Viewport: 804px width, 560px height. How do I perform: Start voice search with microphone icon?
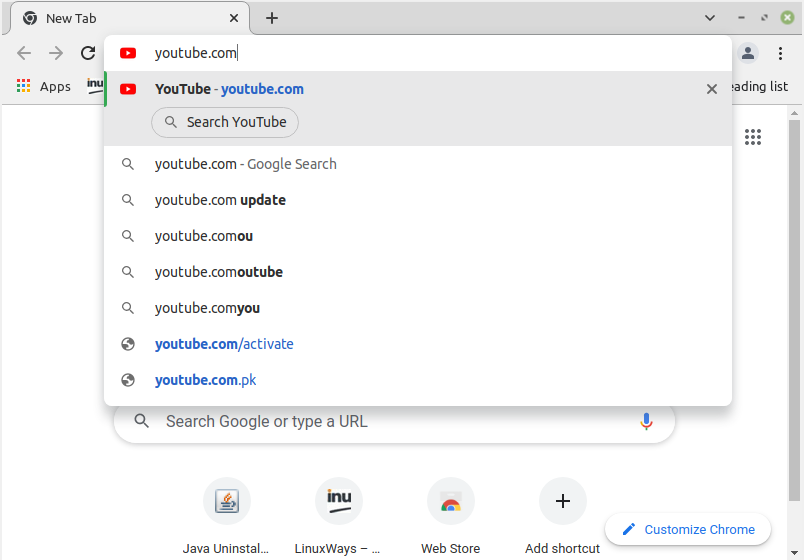[646, 422]
